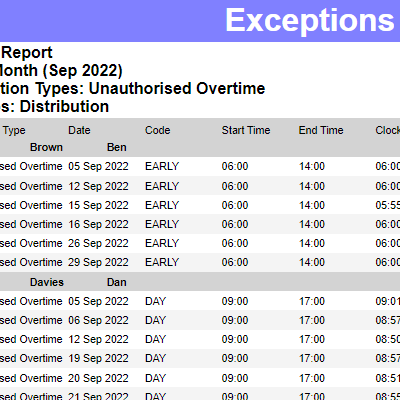Select the Date column header

coord(79,130)
